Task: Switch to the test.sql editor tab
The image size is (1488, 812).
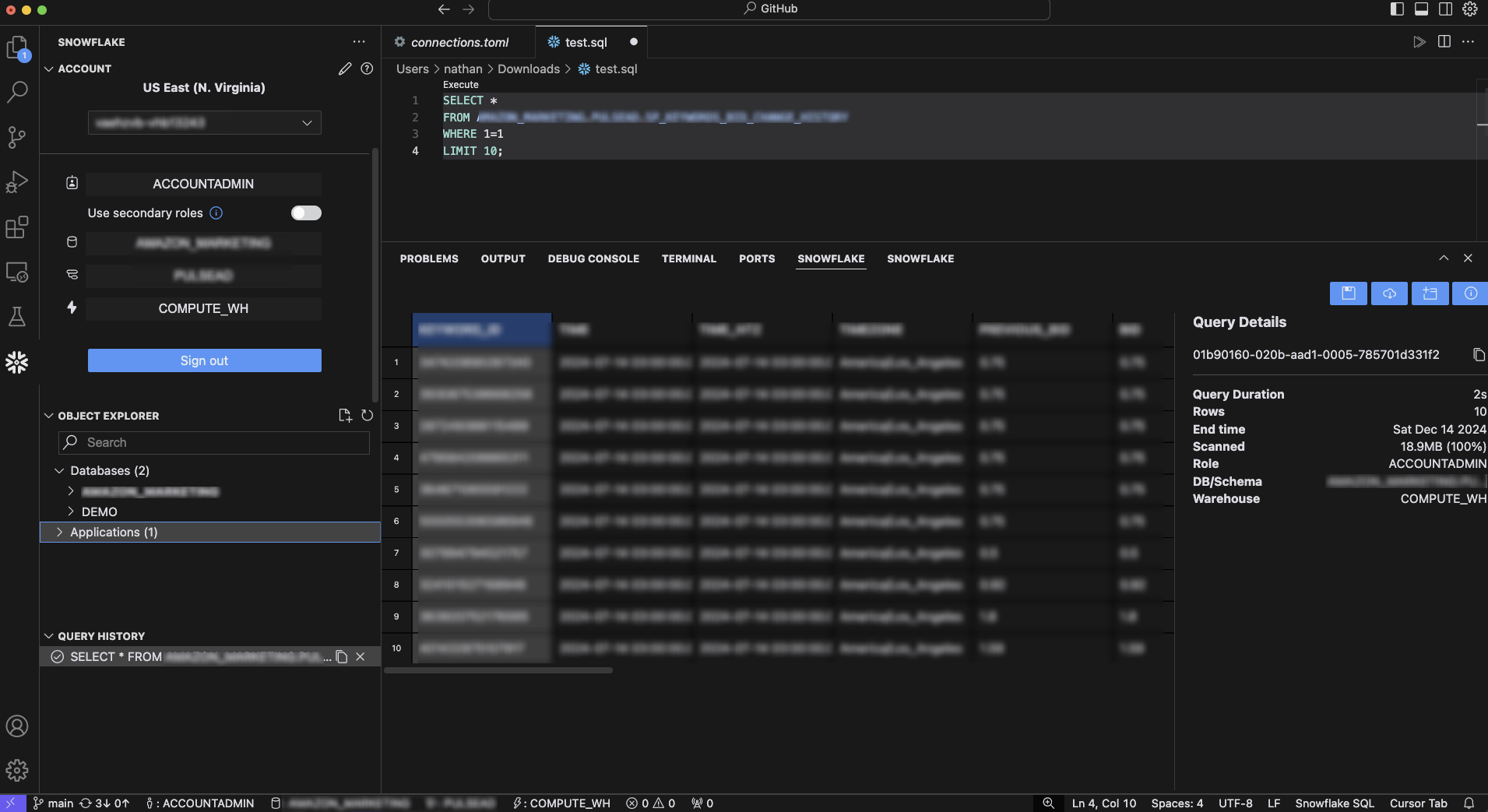Action: pyautogui.click(x=586, y=42)
